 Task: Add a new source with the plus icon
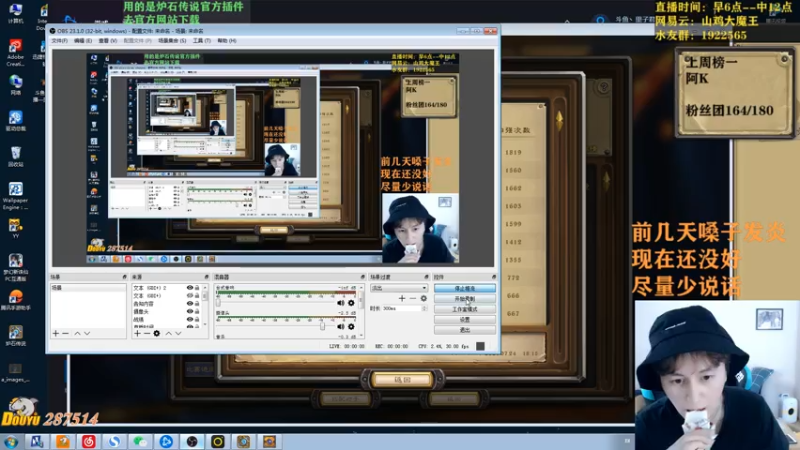click(x=137, y=333)
